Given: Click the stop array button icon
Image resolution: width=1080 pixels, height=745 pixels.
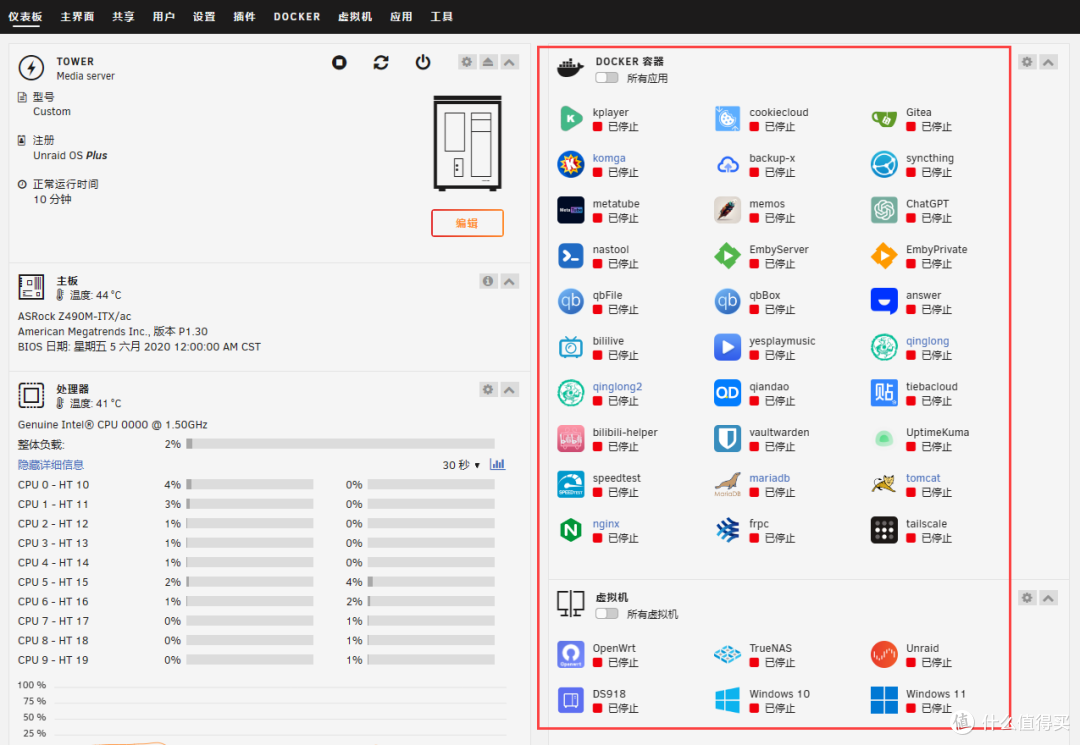Looking at the screenshot, I should (x=339, y=63).
